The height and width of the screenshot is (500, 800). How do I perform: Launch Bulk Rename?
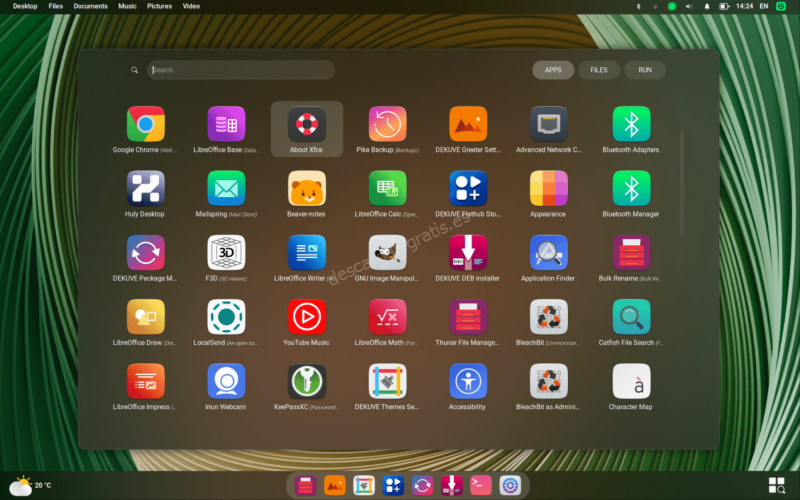pyautogui.click(x=631, y=253)
